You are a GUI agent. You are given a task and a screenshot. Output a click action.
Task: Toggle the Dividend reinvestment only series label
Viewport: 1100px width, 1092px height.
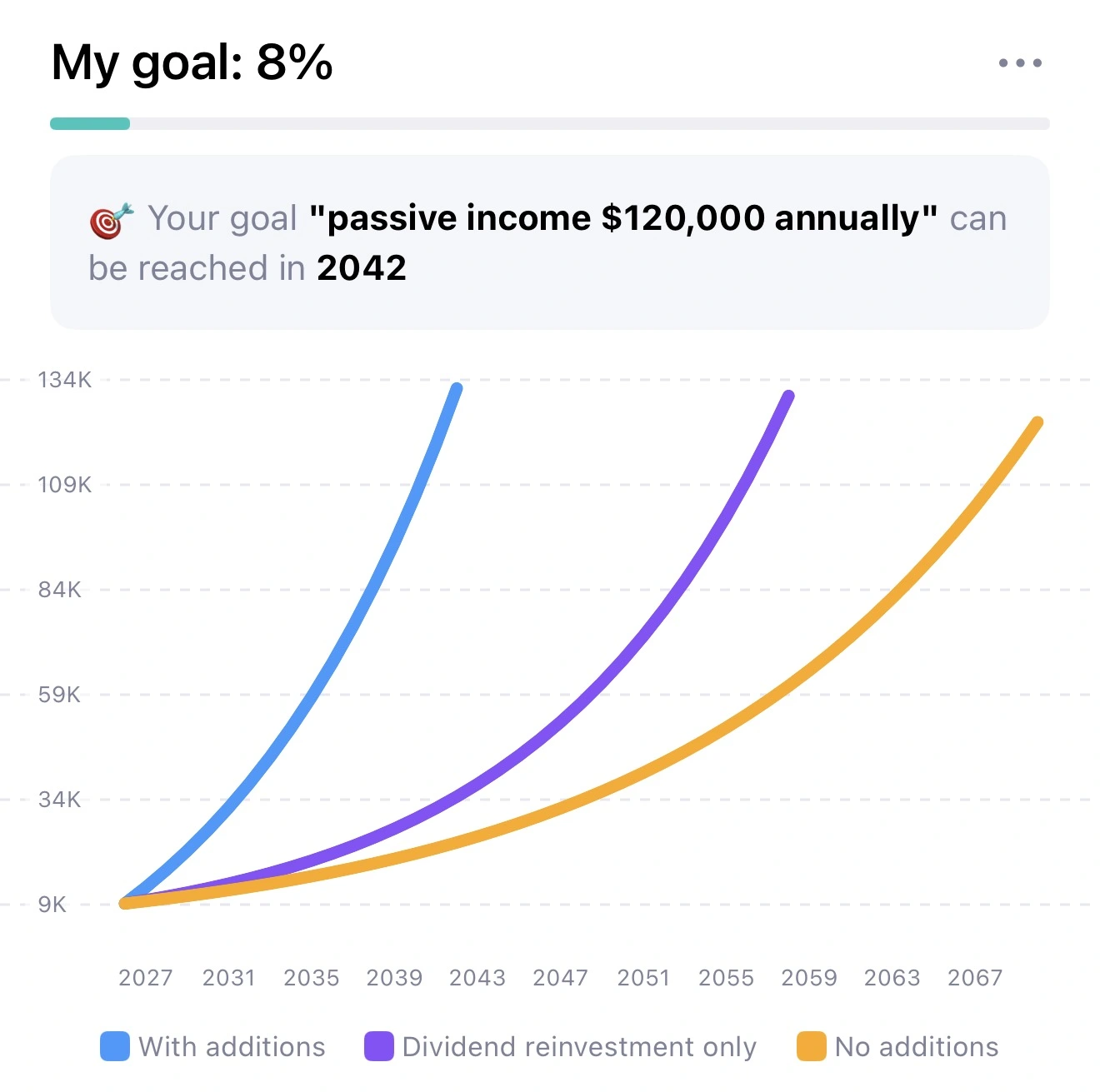pyautogui.click(x=579, y=1047)
